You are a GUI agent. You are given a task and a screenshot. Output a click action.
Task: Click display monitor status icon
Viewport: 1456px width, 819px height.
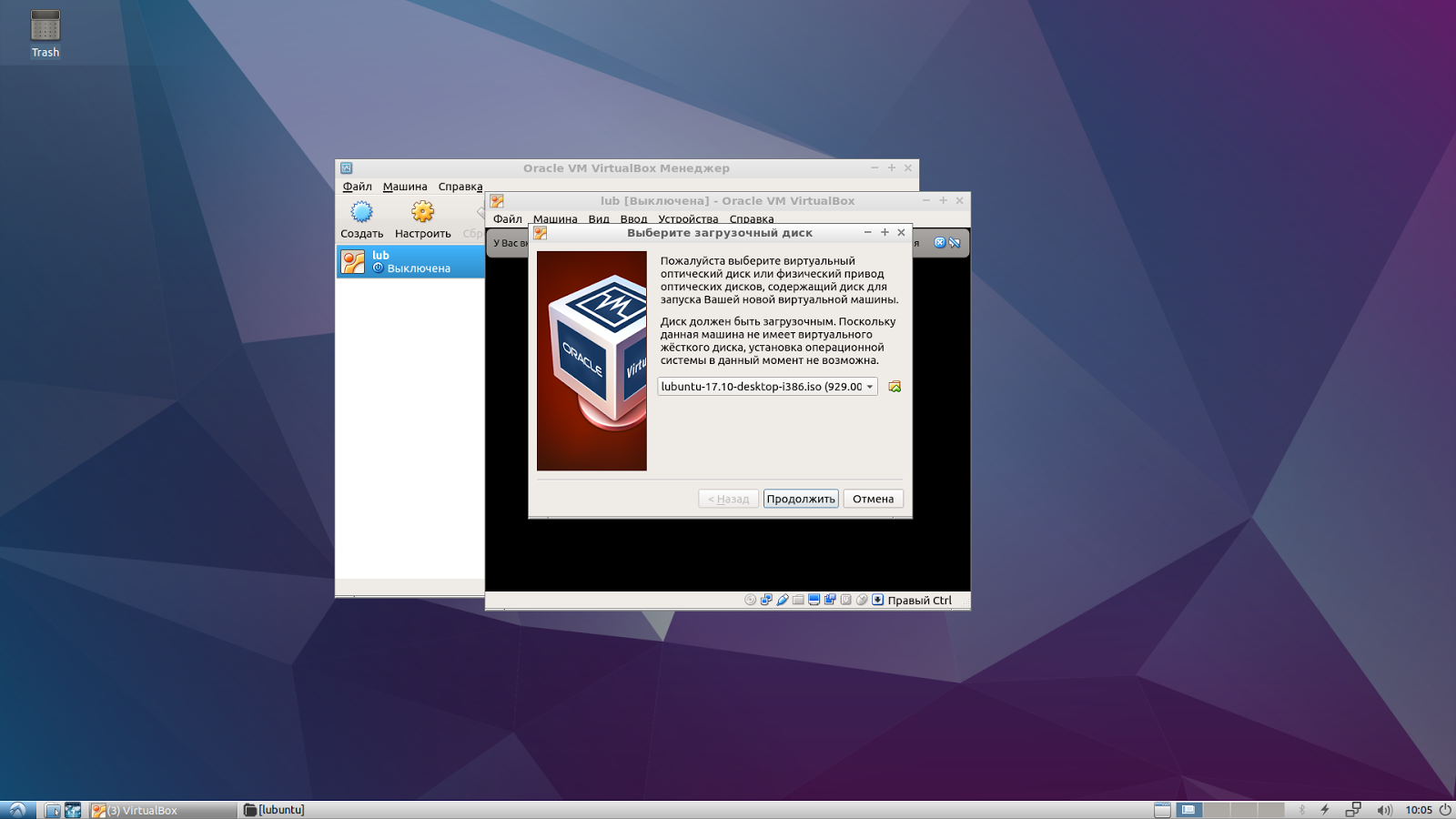click(x=814, y=600)
